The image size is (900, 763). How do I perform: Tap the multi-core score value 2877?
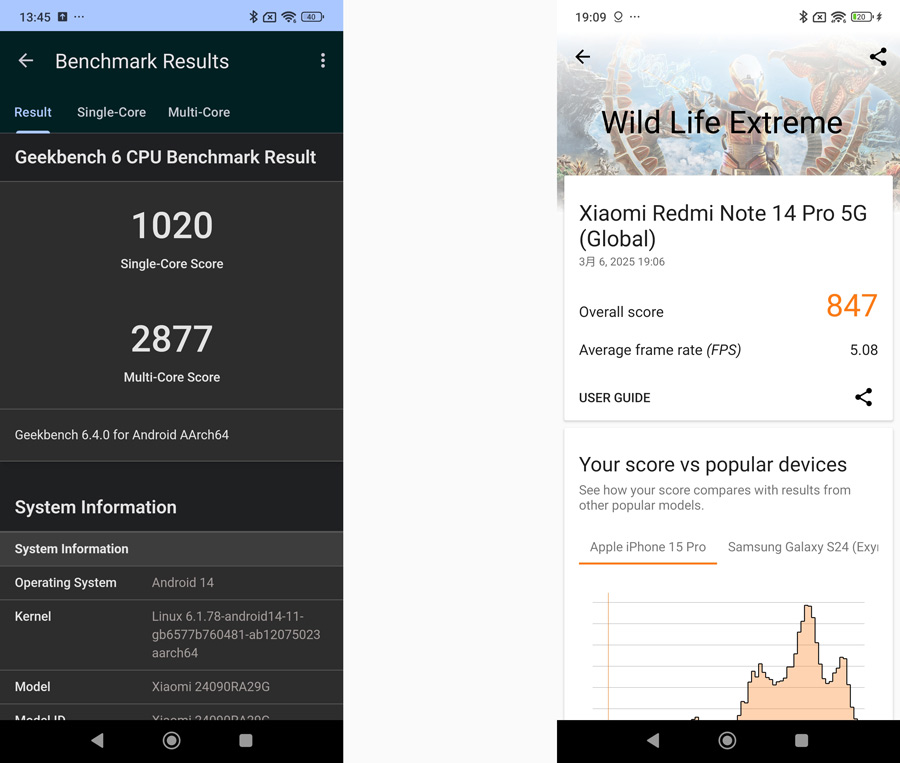click(x=172, y=339)
